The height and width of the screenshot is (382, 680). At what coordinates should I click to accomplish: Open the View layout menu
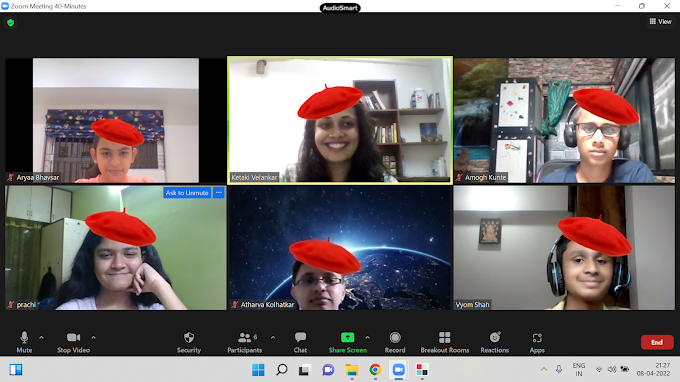click(660, 21)
